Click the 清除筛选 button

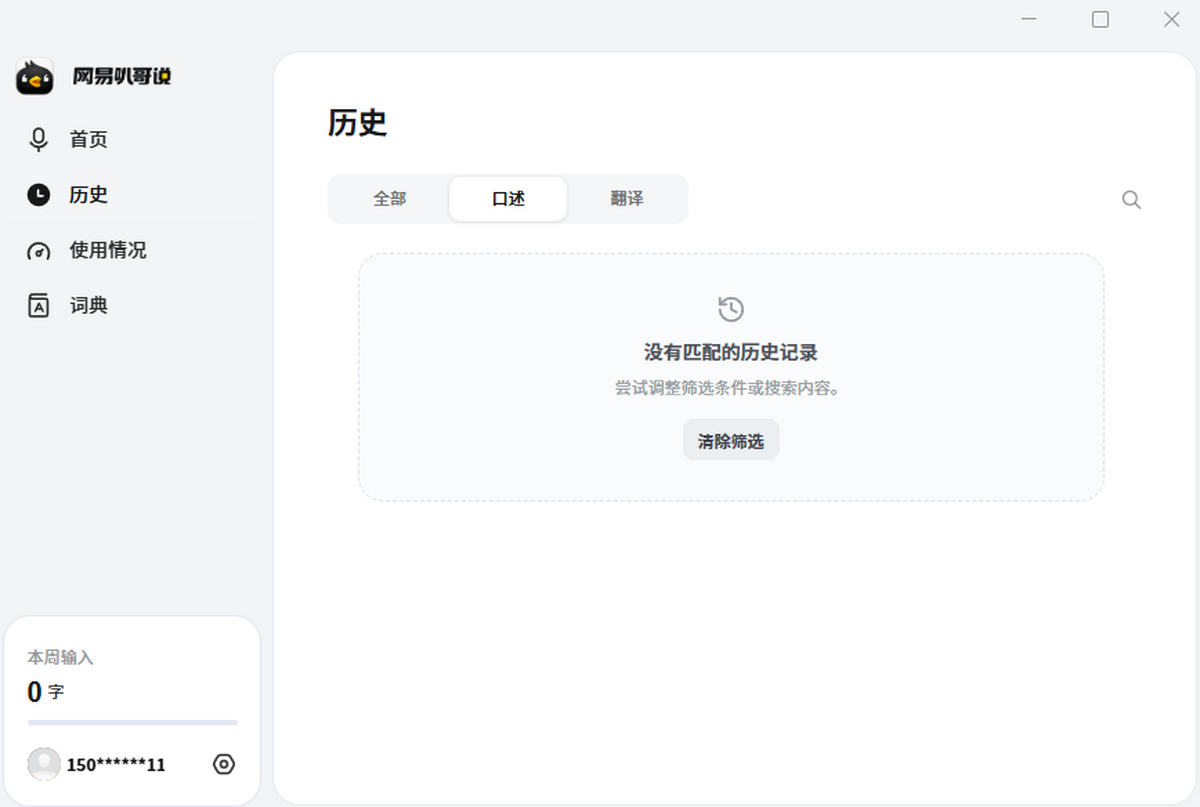click(x=731, y=441)
